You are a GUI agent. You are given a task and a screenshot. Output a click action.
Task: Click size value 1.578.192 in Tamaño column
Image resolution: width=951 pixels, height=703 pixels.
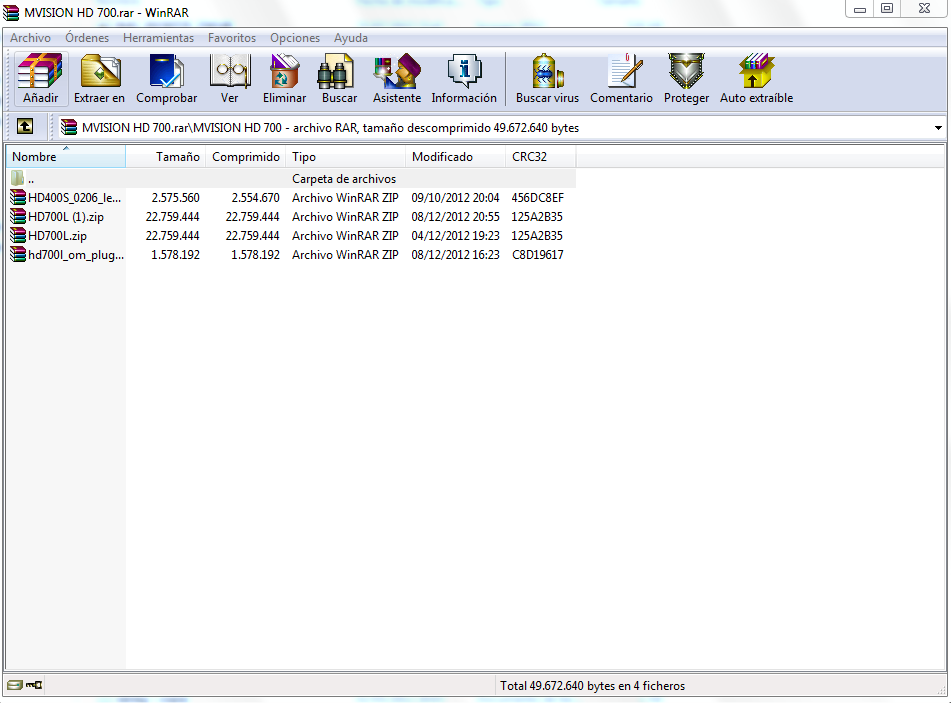[x=175, y=255]
